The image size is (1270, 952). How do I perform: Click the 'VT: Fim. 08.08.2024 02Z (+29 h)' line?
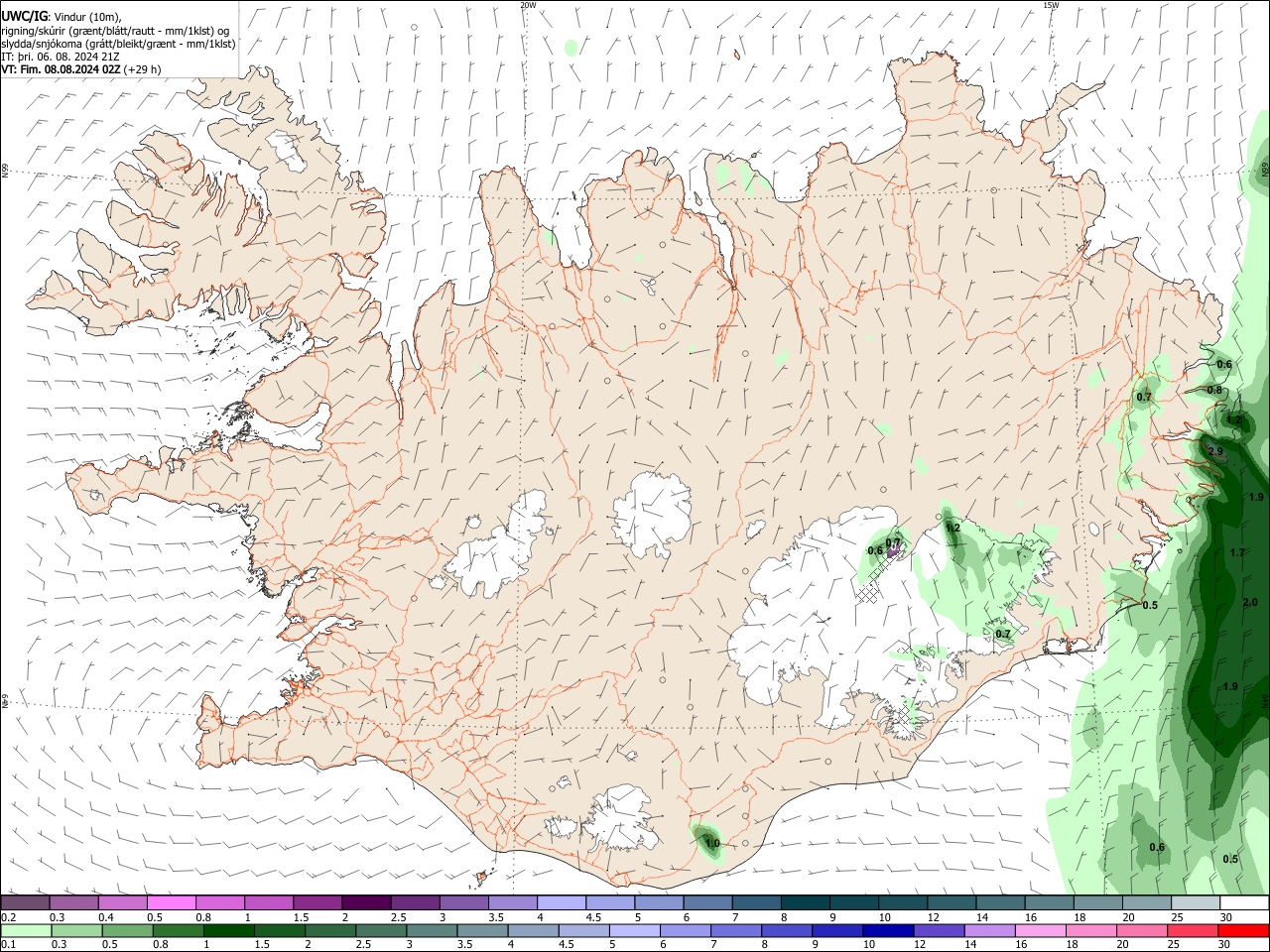point(81,69)
